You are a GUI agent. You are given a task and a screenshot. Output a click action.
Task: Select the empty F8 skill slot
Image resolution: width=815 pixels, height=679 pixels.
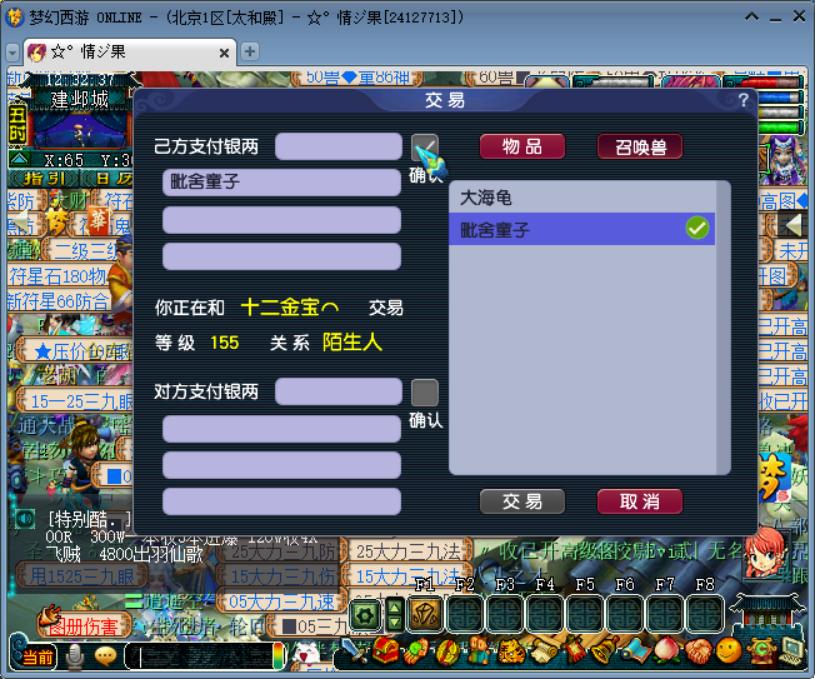tap(705, 613)
